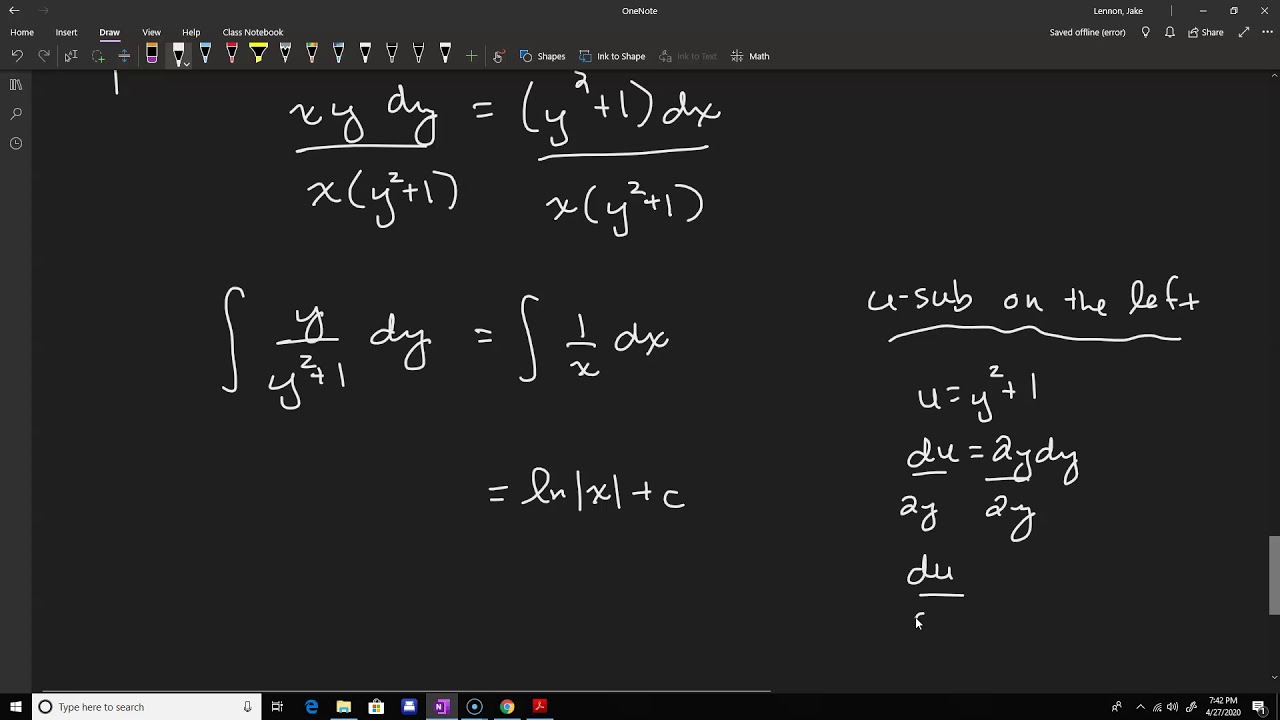Select the Type text/select objects tool

click(x=71, y=56)
